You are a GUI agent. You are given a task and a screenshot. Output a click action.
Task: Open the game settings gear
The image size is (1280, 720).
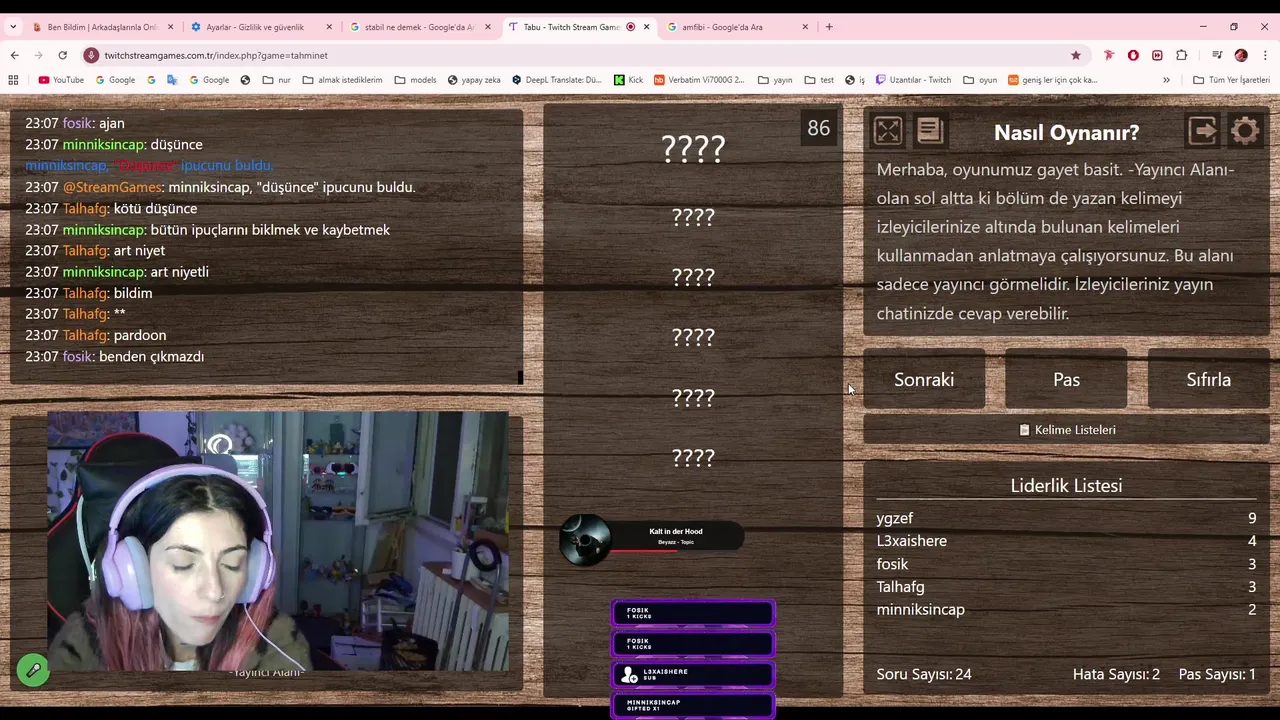(x=1245, y=131)
